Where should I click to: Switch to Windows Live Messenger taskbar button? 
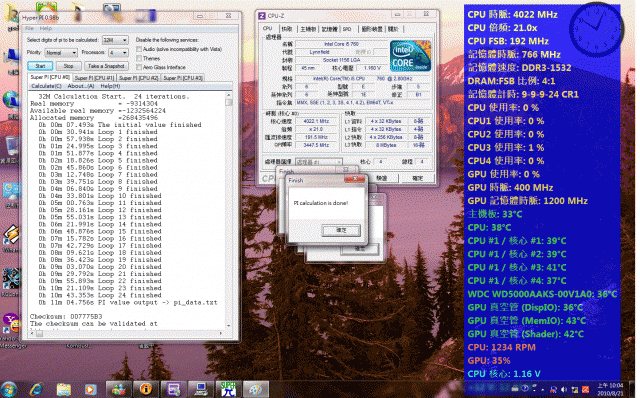click(x=119, y=389)
